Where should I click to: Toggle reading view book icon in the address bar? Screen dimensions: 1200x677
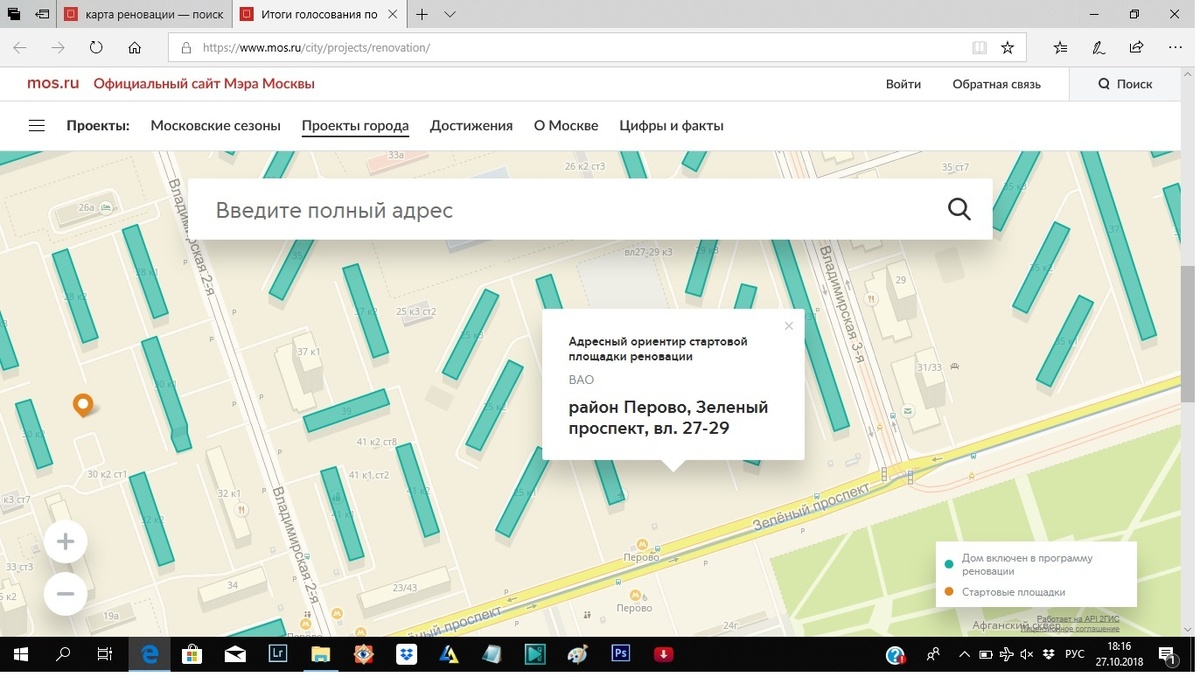[979, 47]
